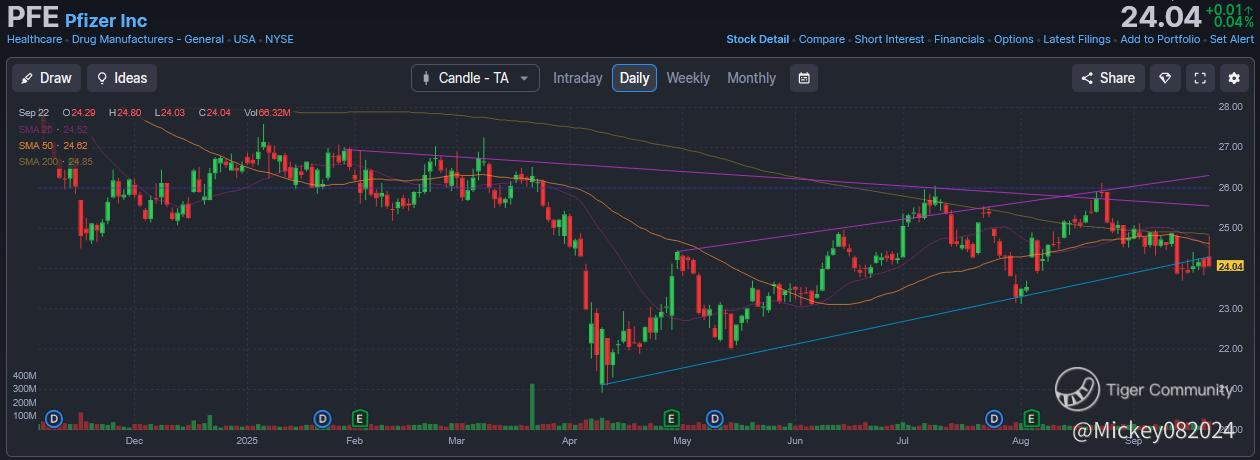This screenshot has height=460, width=1260.
Task: Click the dividend D marker in late January
Action: 322,417
